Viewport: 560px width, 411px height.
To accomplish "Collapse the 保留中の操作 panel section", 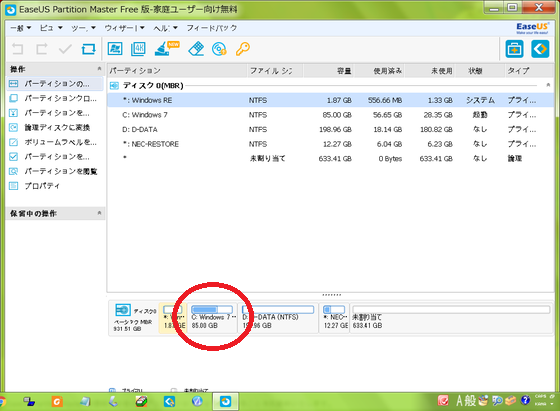I will click(99, 213).
